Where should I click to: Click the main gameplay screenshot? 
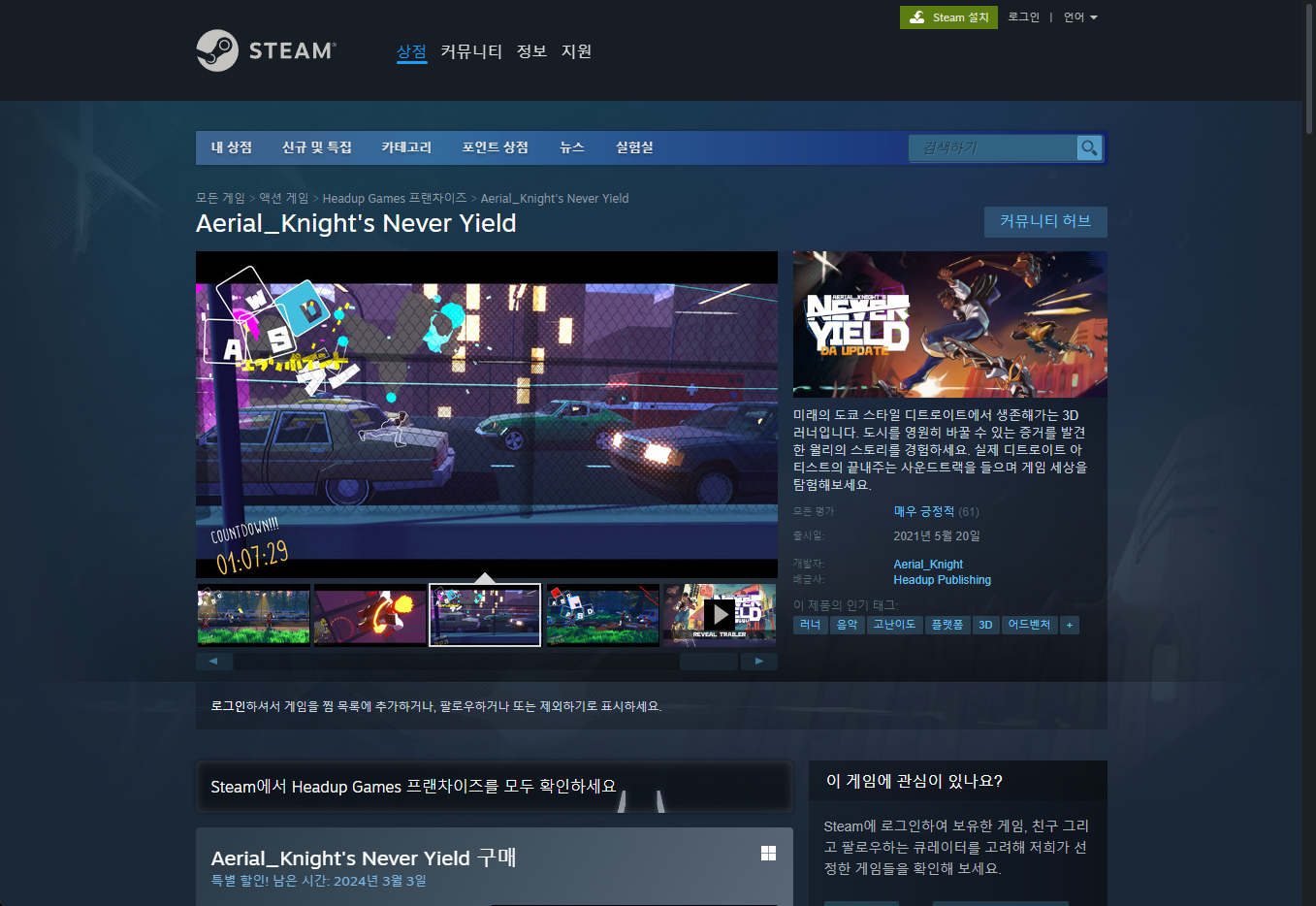point(487,415)
